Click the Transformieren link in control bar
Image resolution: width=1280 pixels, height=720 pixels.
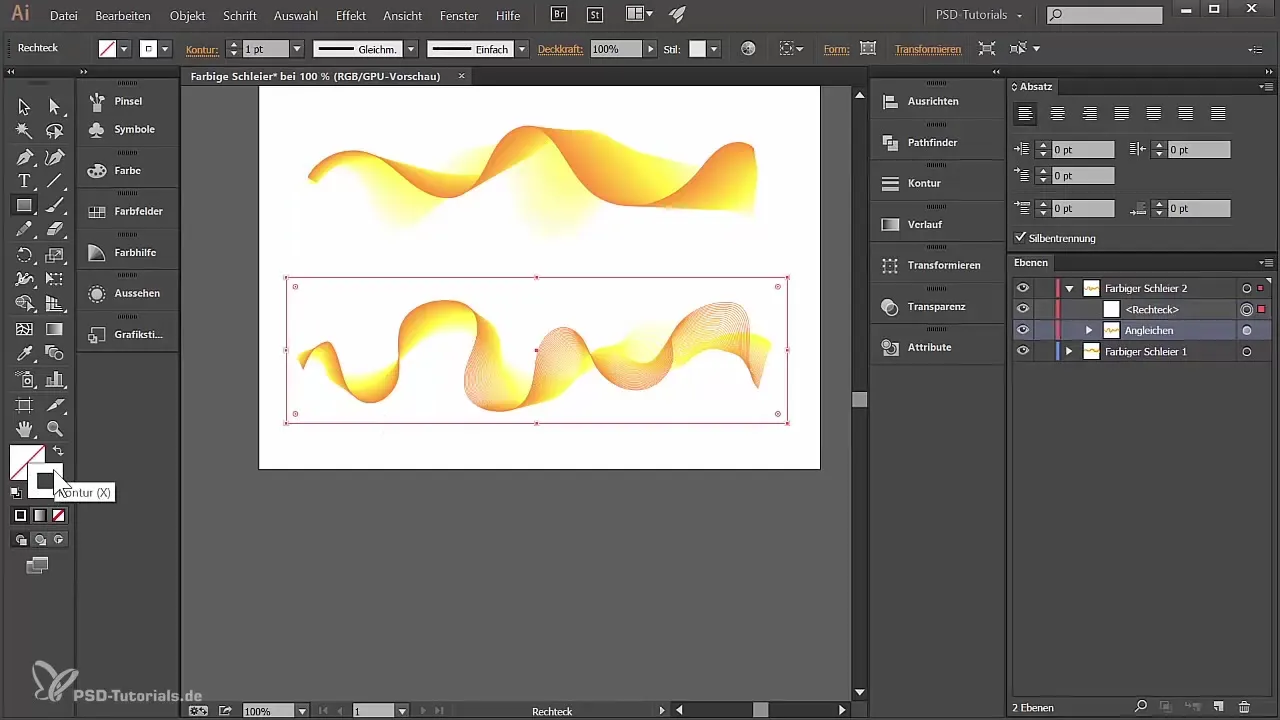click(928, 49)
